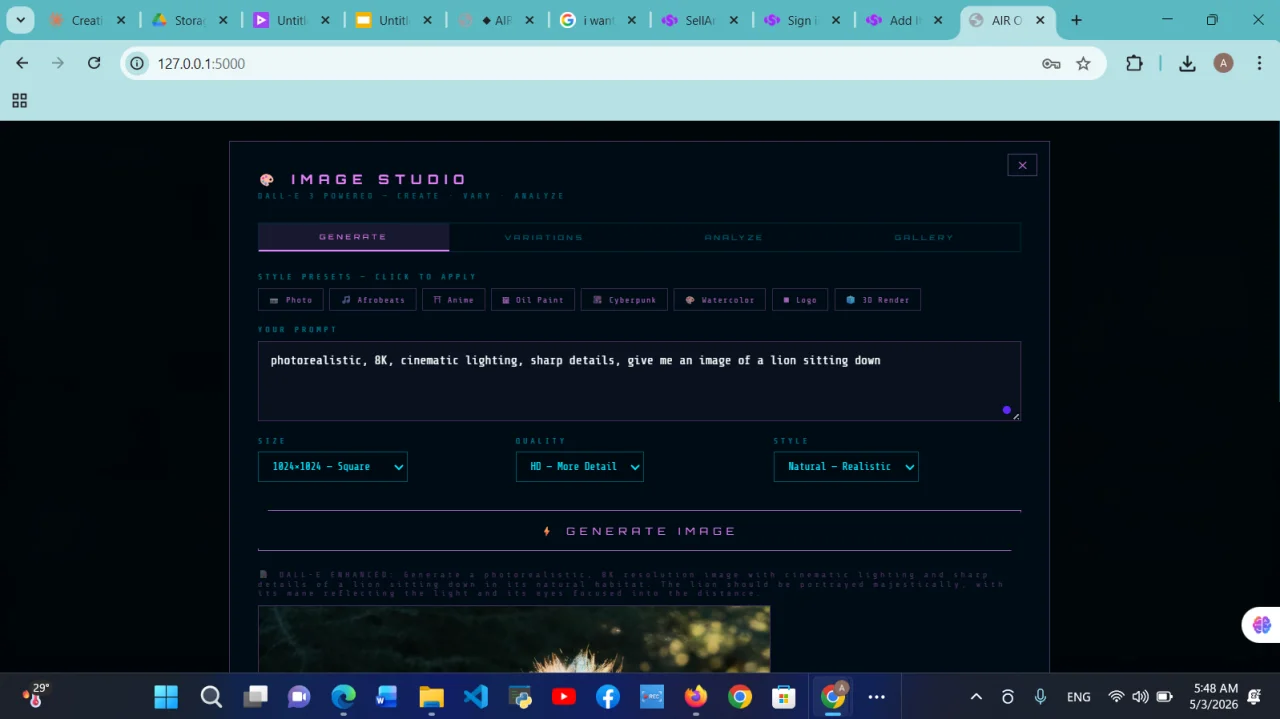
Task: Open Facebook app from taskbar
Action: [x=608, y=697]
